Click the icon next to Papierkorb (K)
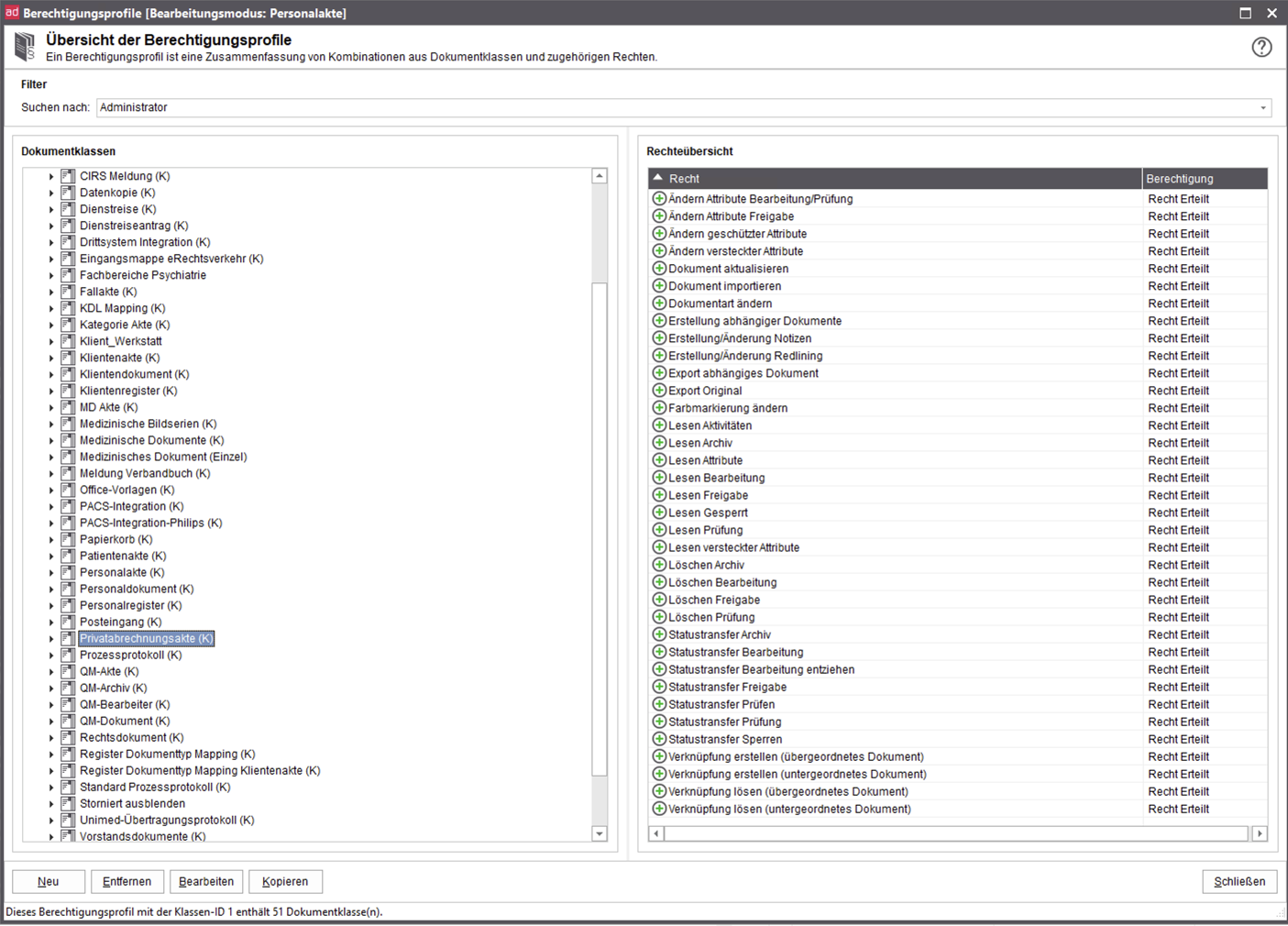This screenshot has width=1288, height=926. pyautogui.click(x=68, y=539)
